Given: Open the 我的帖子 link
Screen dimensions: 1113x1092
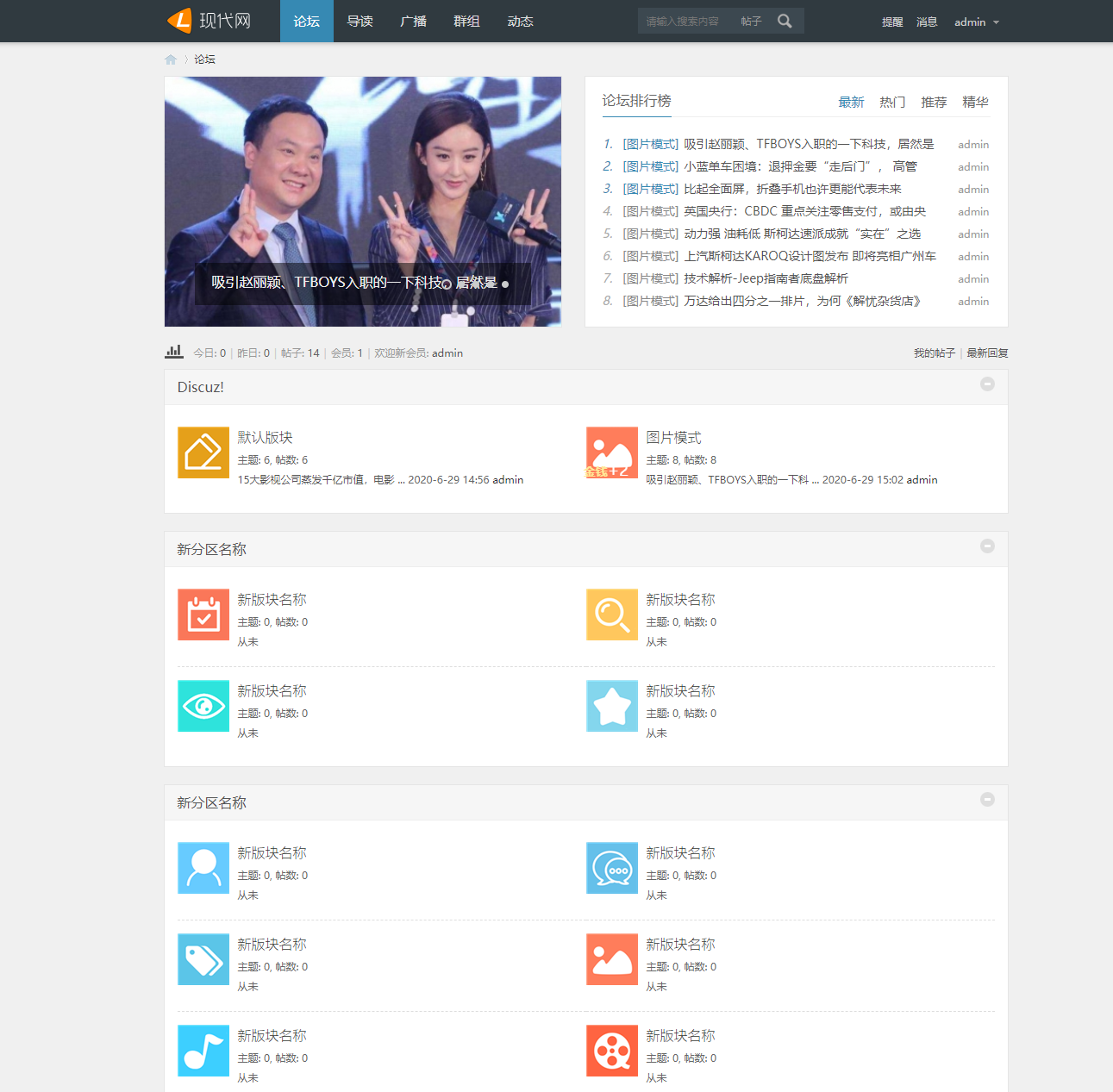Looking at the screenshot, I should 934,353.
